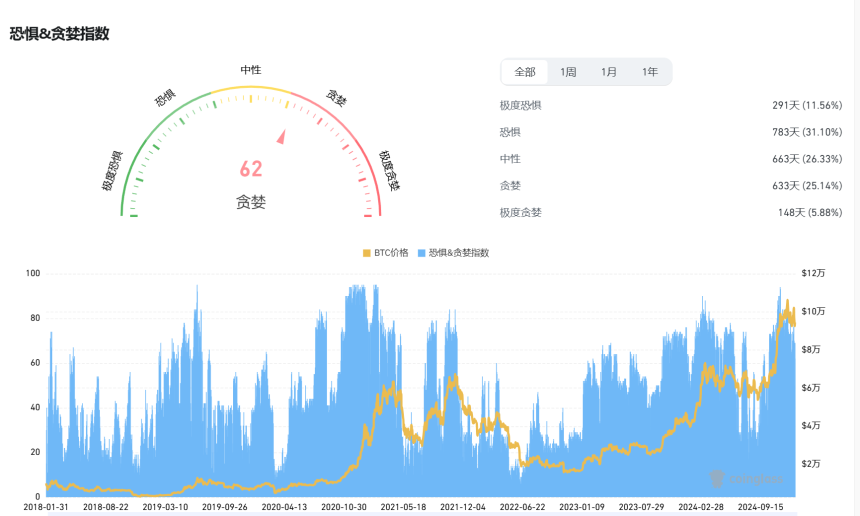Click the 2021-12-04 x-axis date label
This screenshot has width=860, height=516.
(x=463, y=507)
